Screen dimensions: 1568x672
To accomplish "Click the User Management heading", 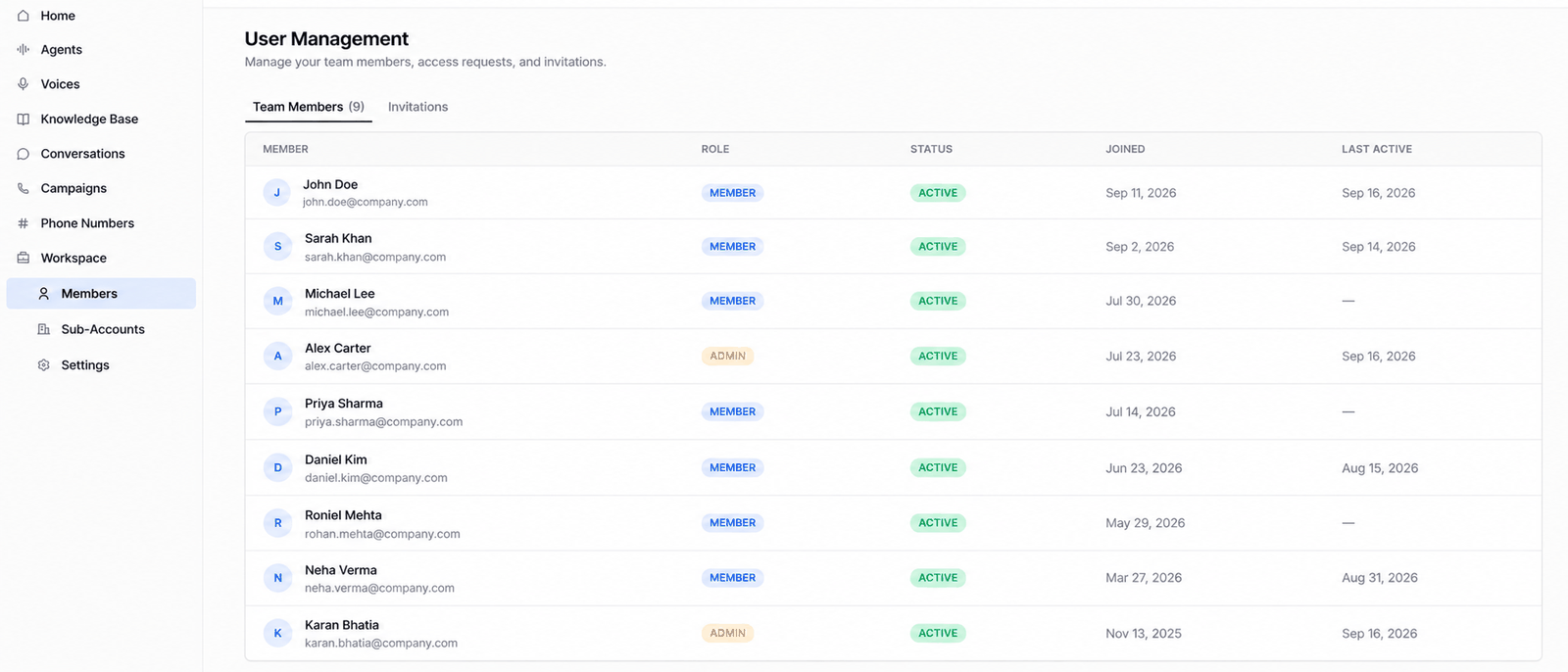I will tap(326, 38).
